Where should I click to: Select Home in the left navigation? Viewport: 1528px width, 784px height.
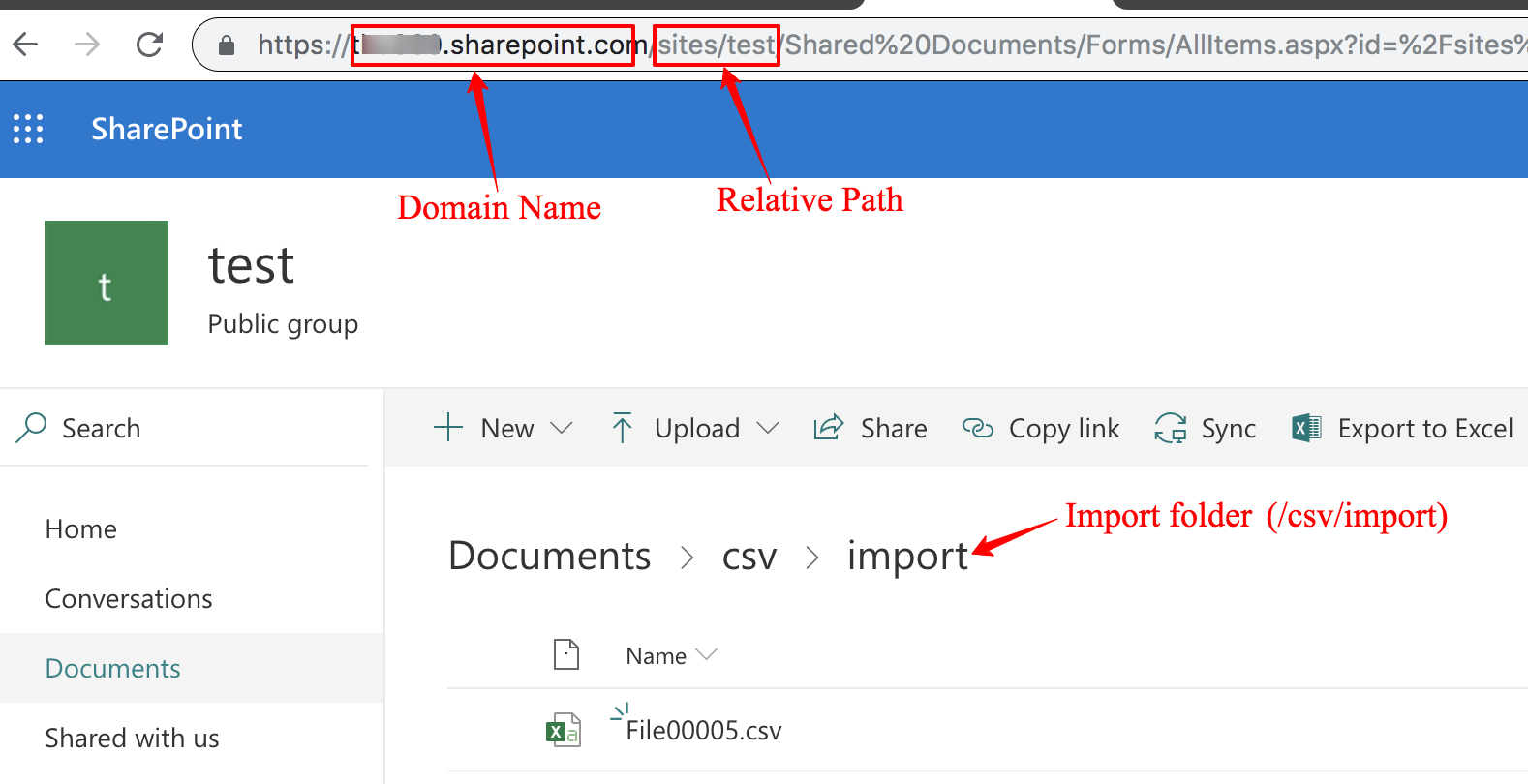click(x=81, y=529)
